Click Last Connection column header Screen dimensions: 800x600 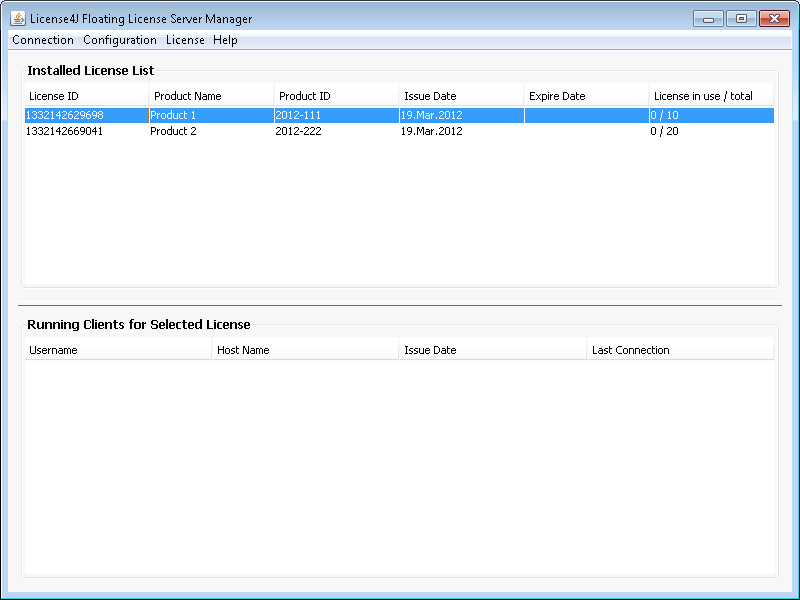[681, 350]
